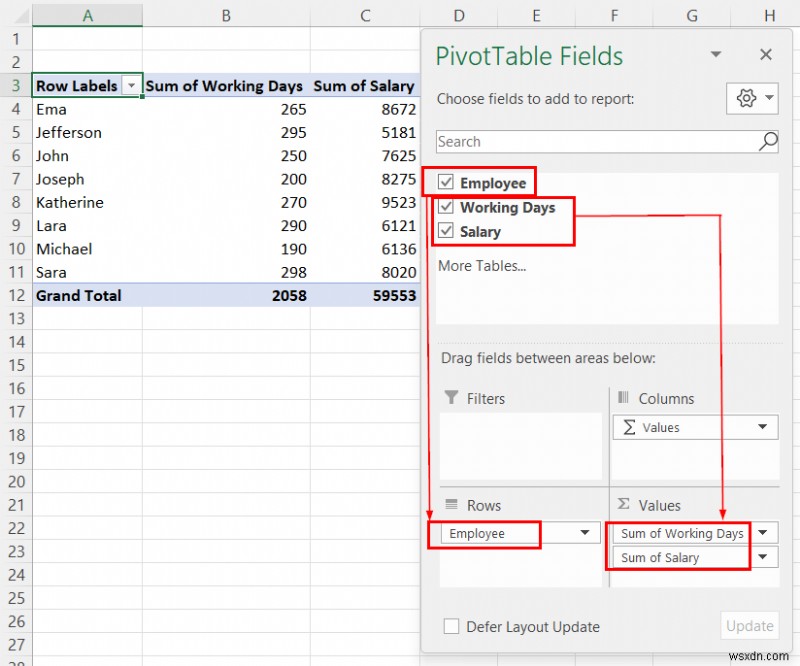This screenshot has width=800, height=666.
Task: Open the Row Labels filter dropdown
Action: pyautogui.click(x=131, y=86)
